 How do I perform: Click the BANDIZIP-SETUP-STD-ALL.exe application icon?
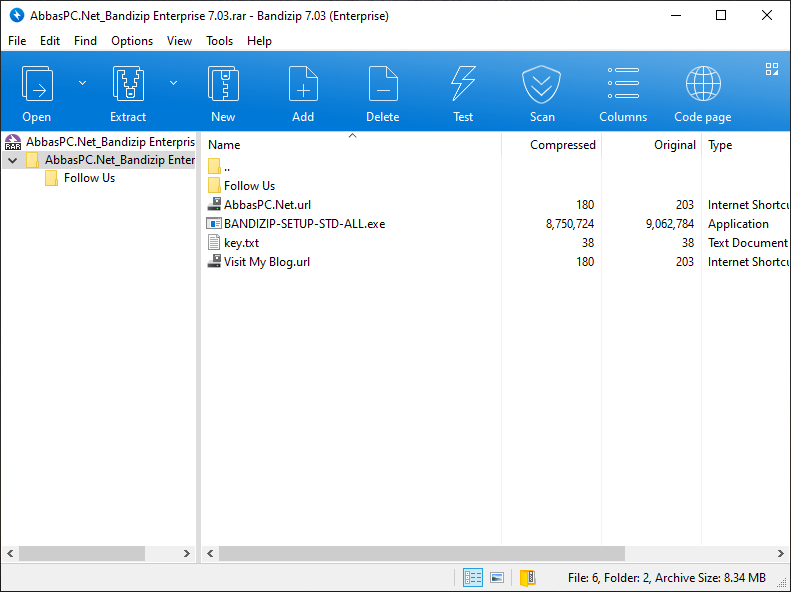click(x=214, y=223)
